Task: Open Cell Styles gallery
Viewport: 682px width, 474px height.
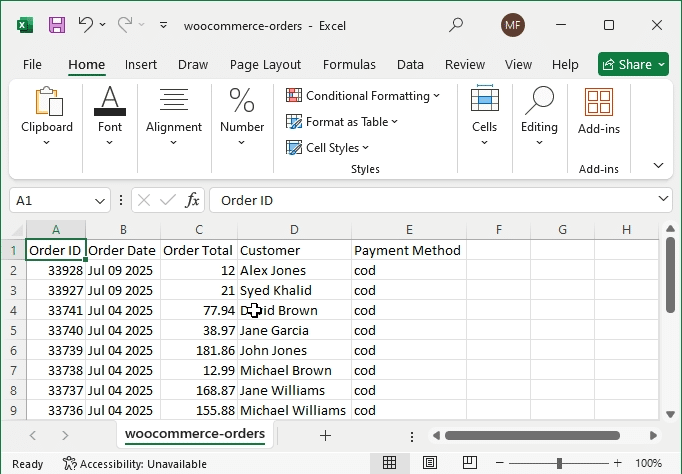Action: tap(328, 148)
